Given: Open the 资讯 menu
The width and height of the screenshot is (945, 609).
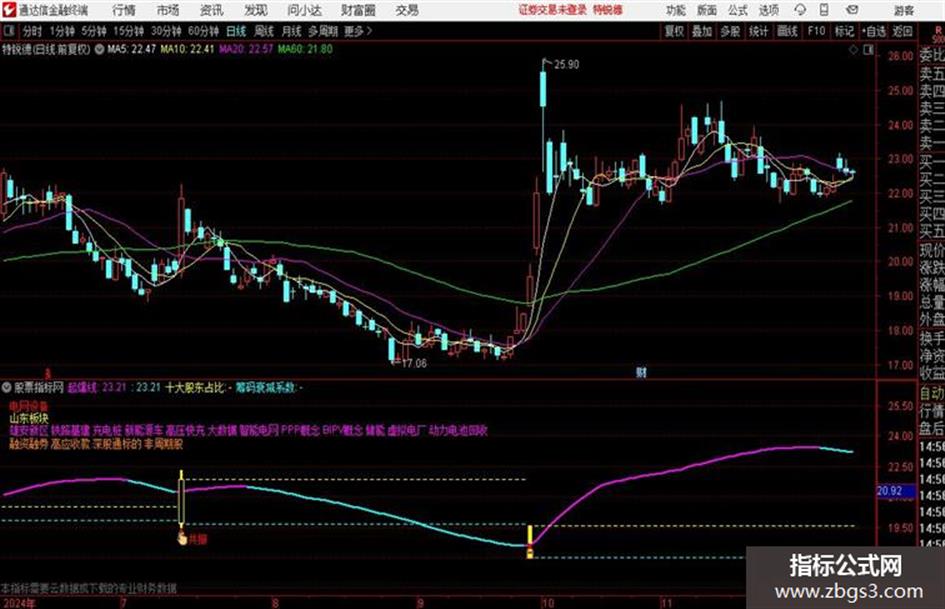Looking at the screenshot, I should point(211,10).
